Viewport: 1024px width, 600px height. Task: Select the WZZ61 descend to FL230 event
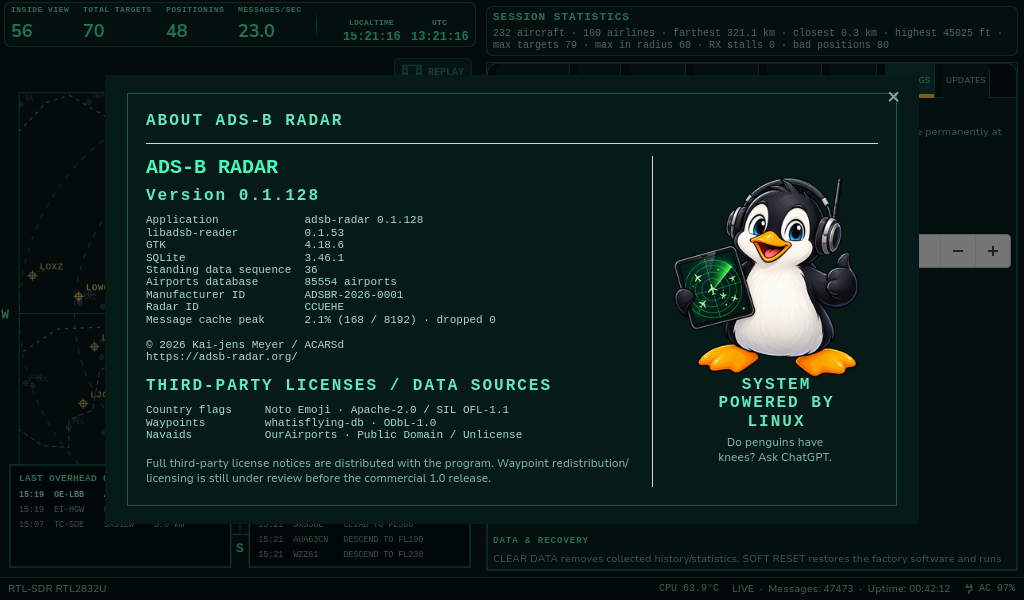tap(340, 555)
